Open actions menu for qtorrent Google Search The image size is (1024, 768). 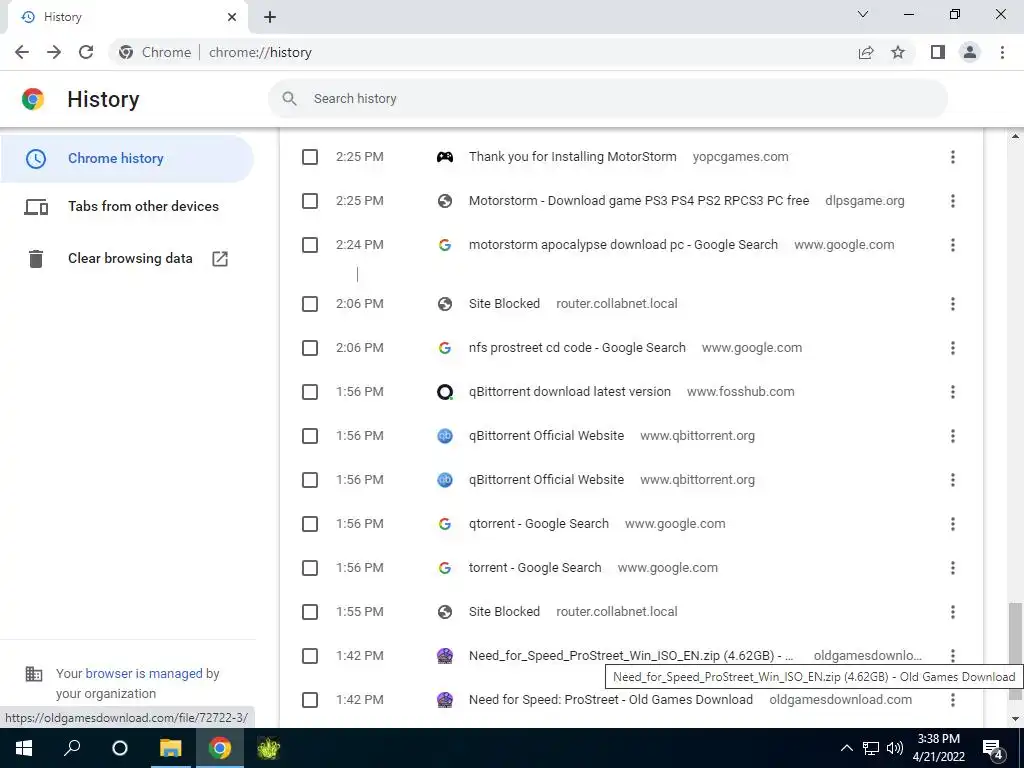tap(953, 524)
